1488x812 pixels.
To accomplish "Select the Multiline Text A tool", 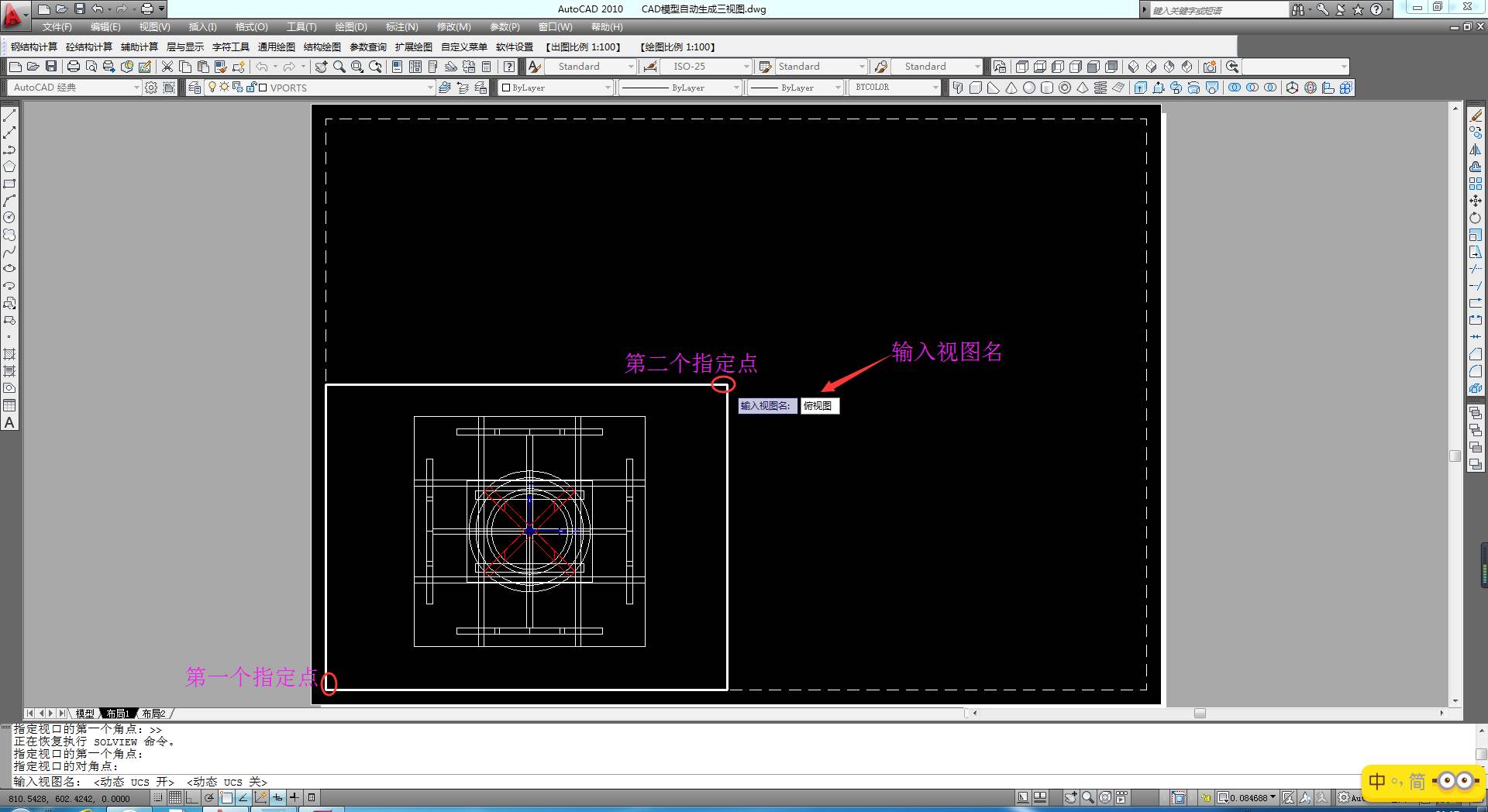I will (9, 423).
